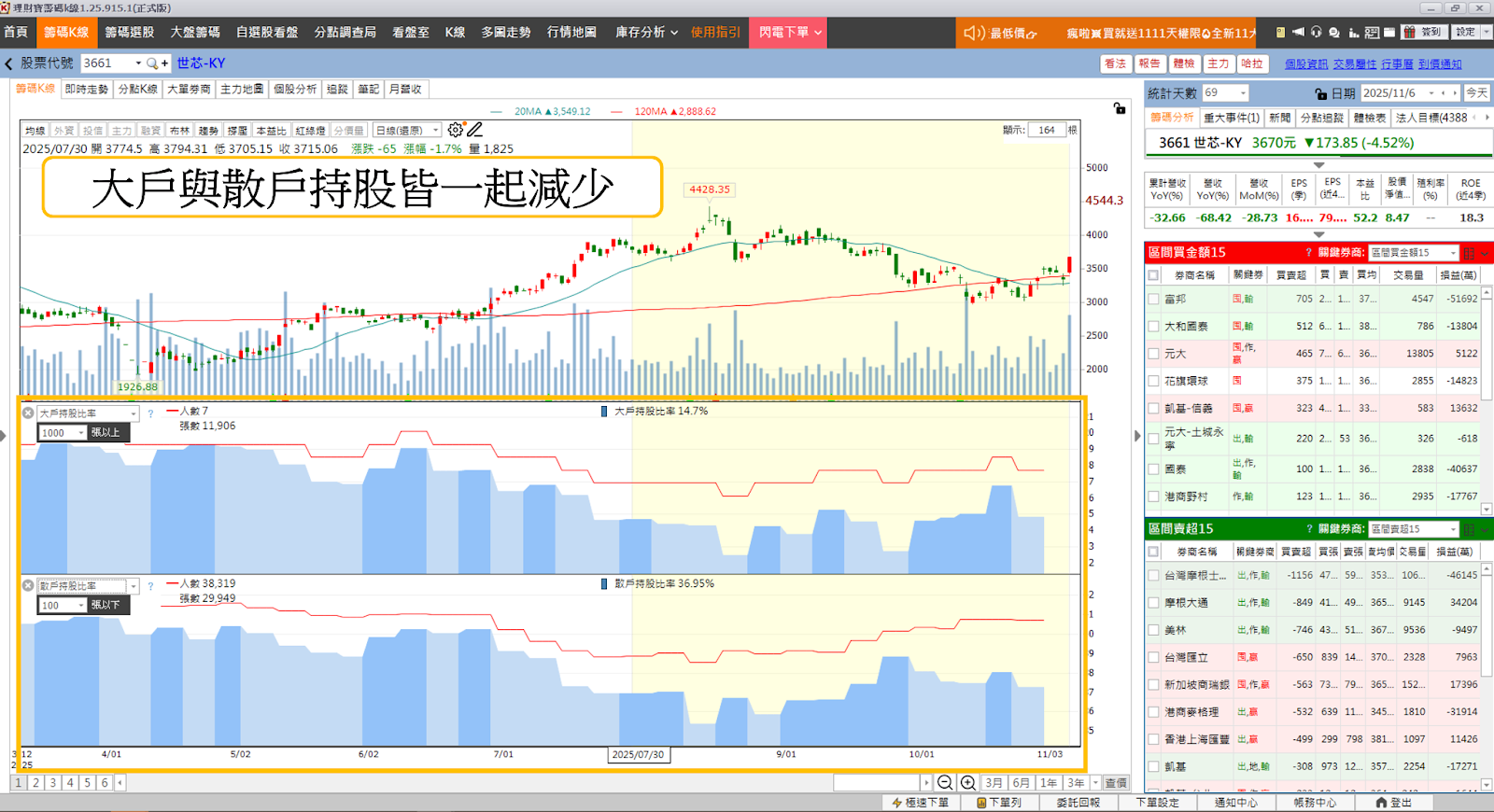Toggle select-all checkbox in 區間買金額15 header
This screenshot has width=1494, height=812.
tap(1153, 275)
